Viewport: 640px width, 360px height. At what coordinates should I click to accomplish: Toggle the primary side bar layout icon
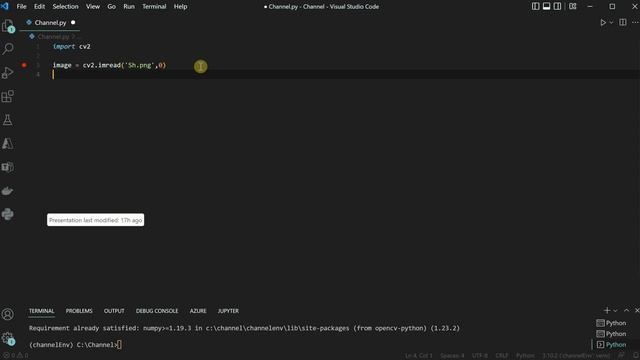[536, 7]
